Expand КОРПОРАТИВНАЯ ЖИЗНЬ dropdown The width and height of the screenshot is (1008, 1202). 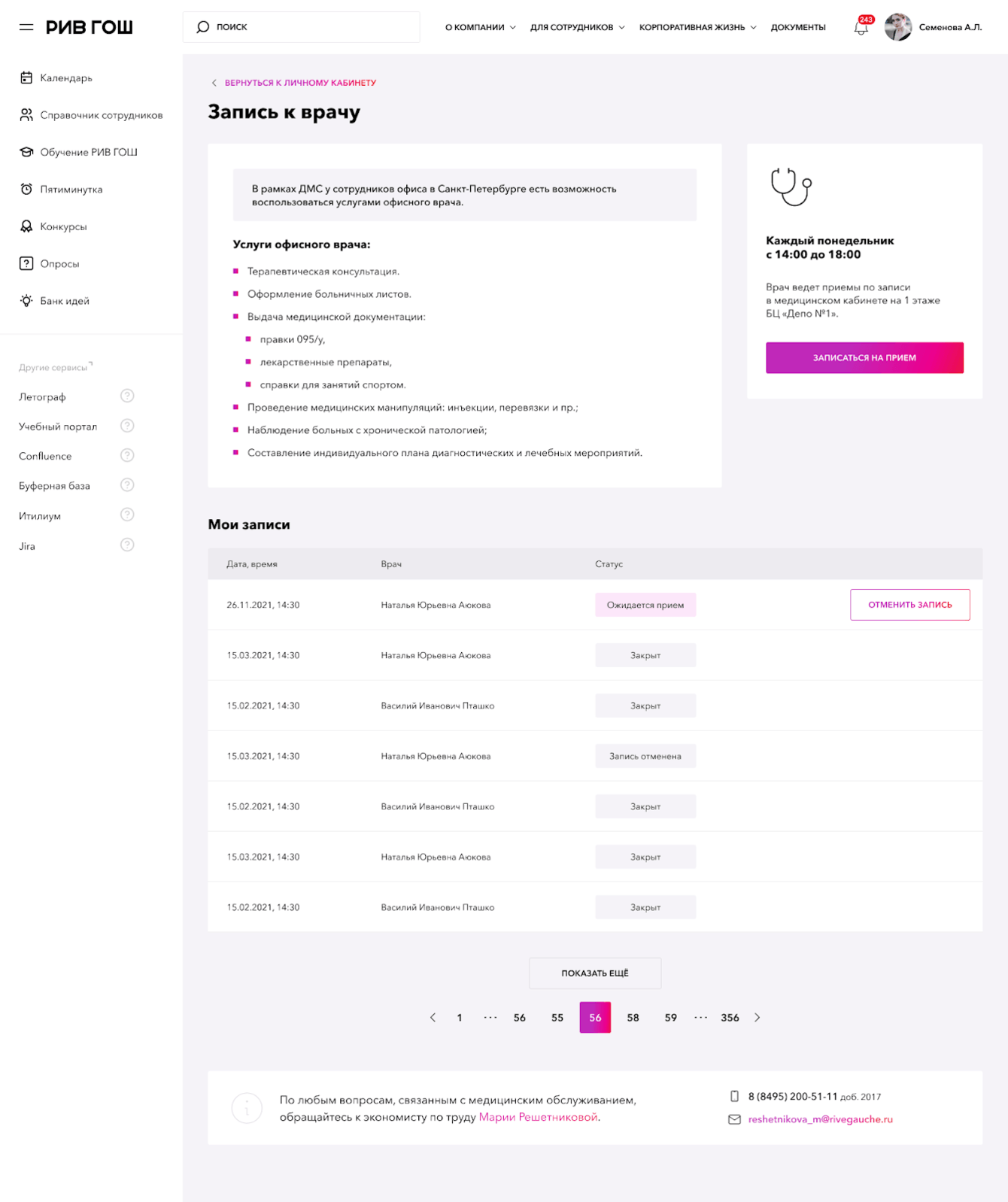coord(697,27)
